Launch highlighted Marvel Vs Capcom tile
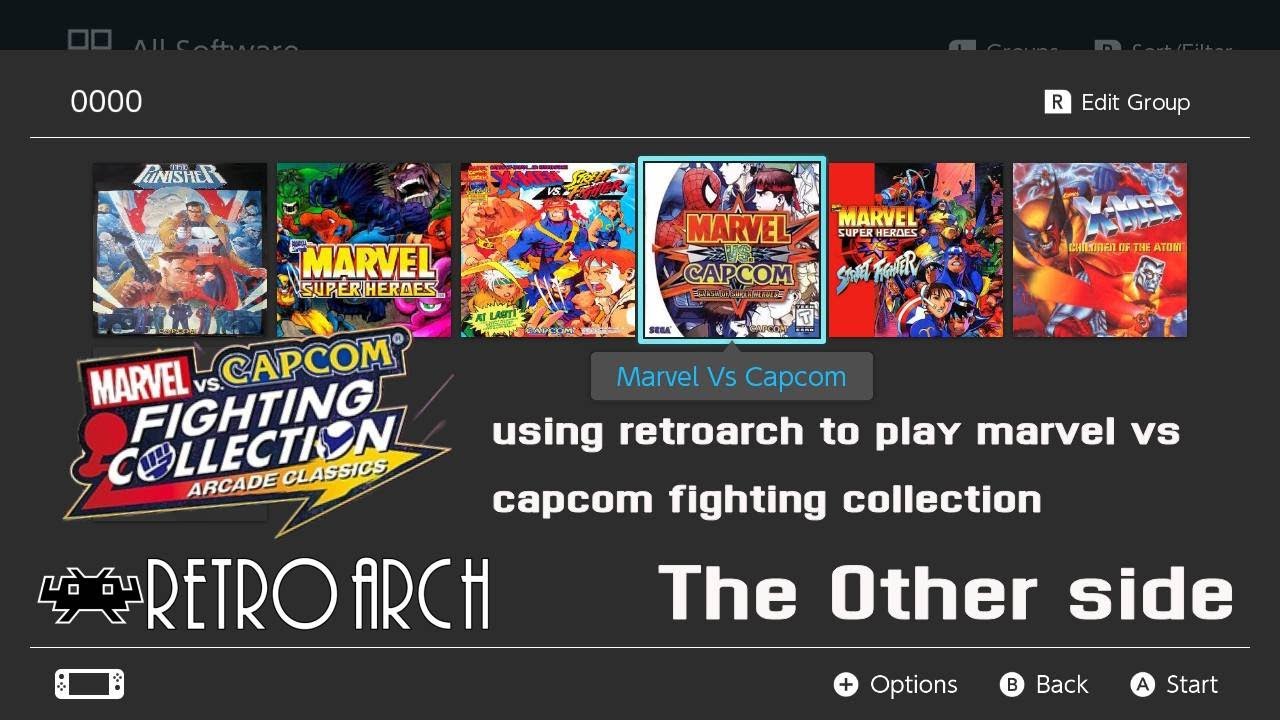 732,250
